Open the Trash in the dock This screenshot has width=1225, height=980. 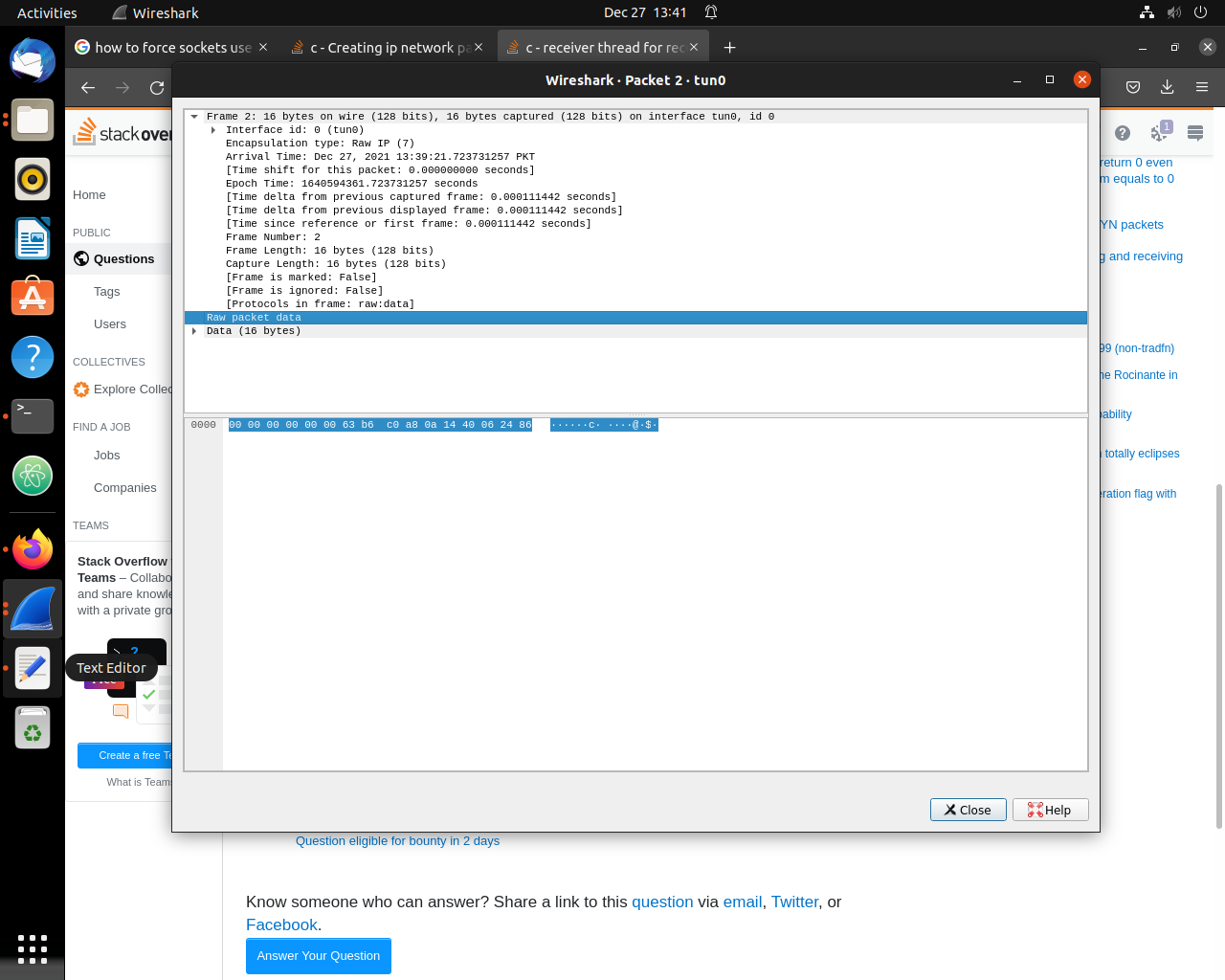[x=33, y=727]
